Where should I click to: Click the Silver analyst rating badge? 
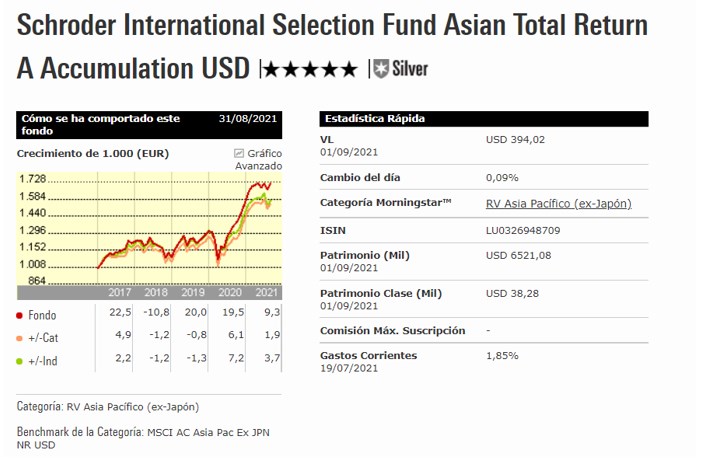(401, 69)
